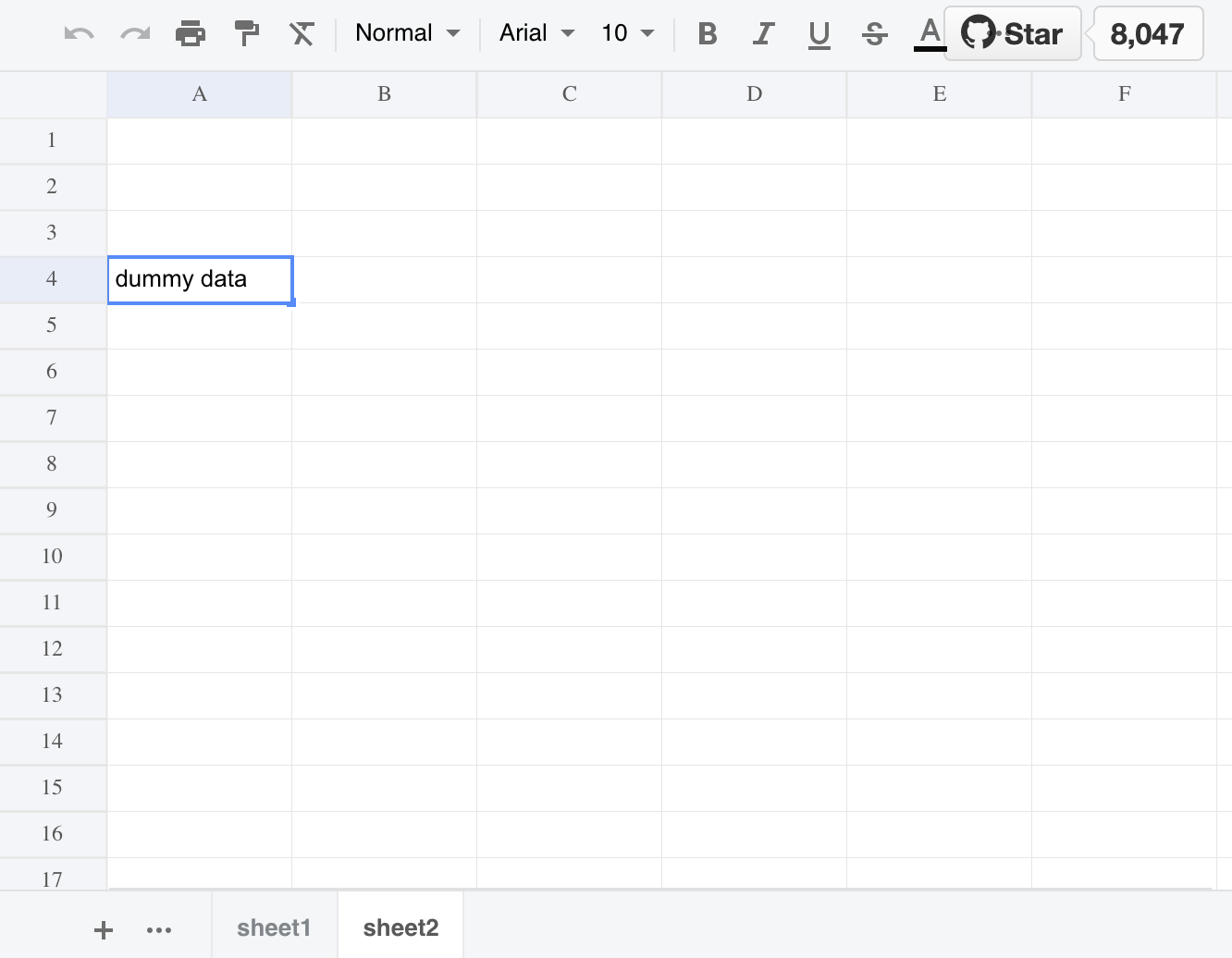The width and height of the screenshot is (1232, 958).
Task: Apply strikethrough formatting
Action: click(874, 32)
